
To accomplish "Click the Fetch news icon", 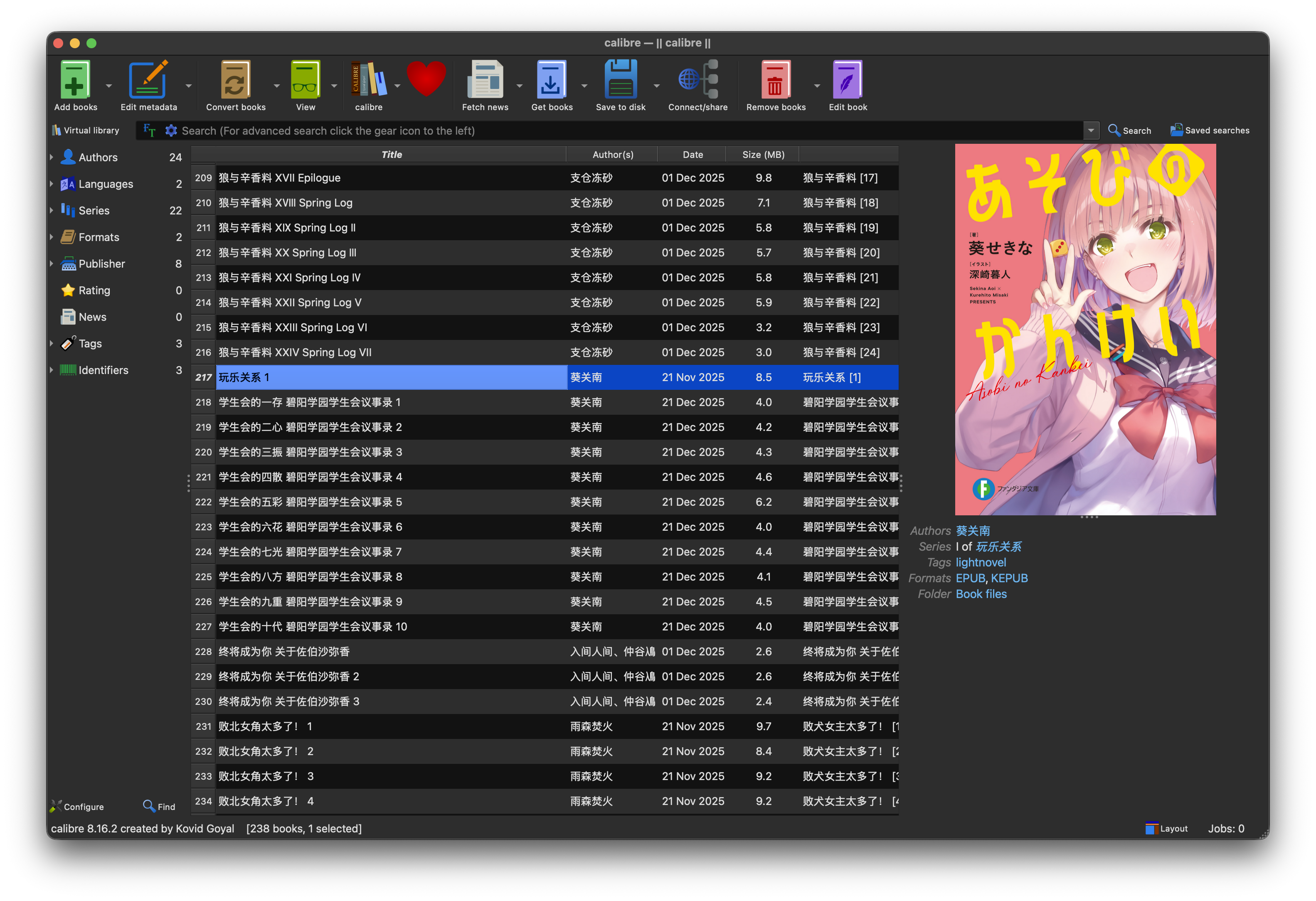I will tap(485, 80).
